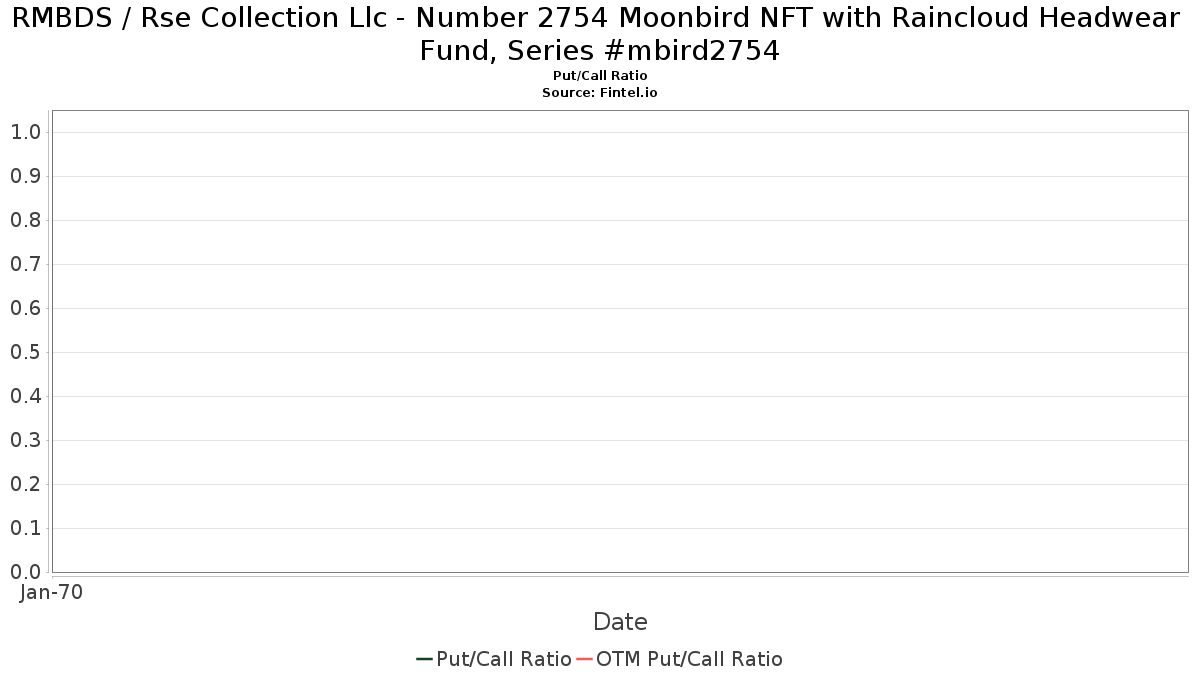Click the 0.0 y-axis label

pyautogui.click(x=25, y=572)
